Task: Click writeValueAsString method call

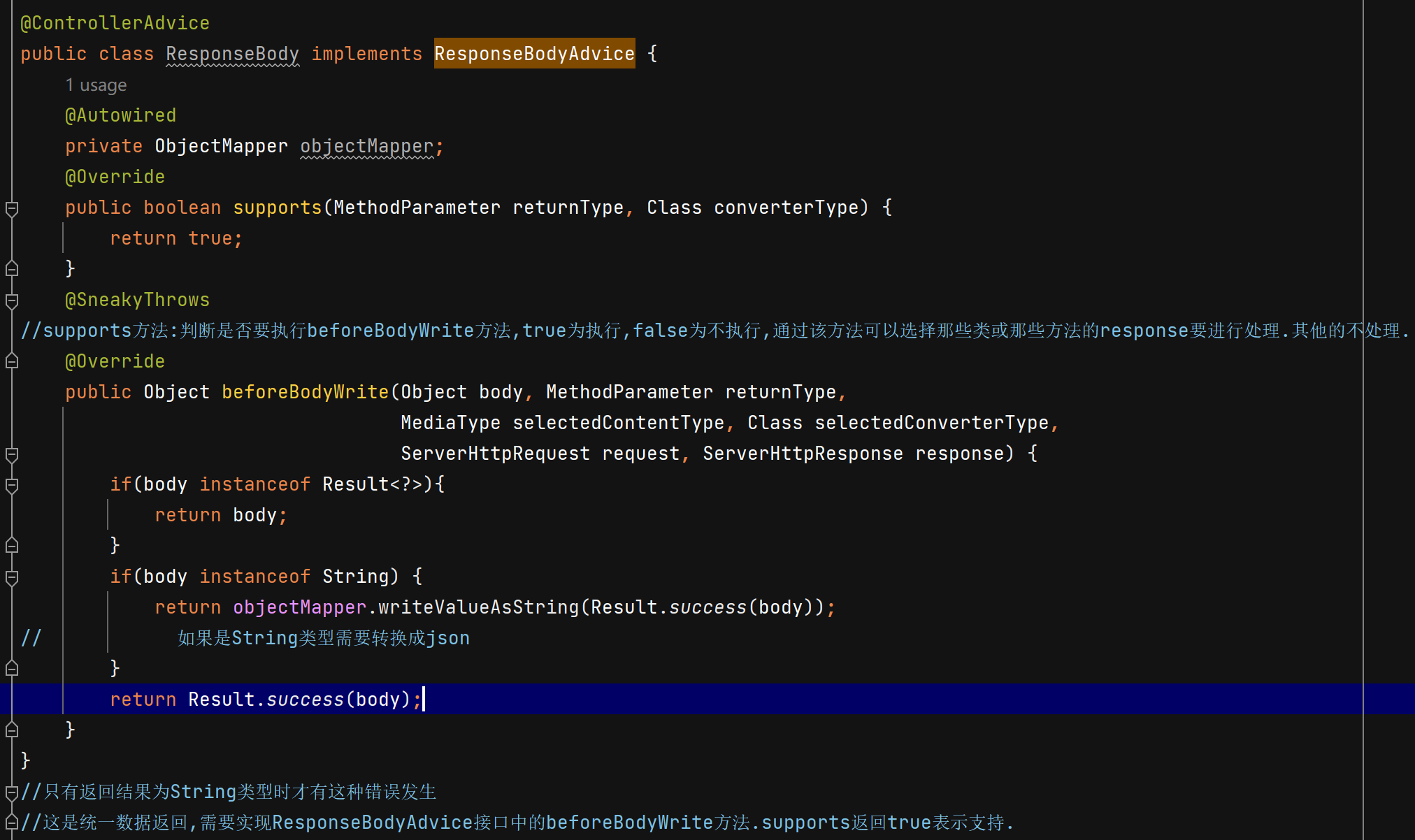Action: click(478, 607)
